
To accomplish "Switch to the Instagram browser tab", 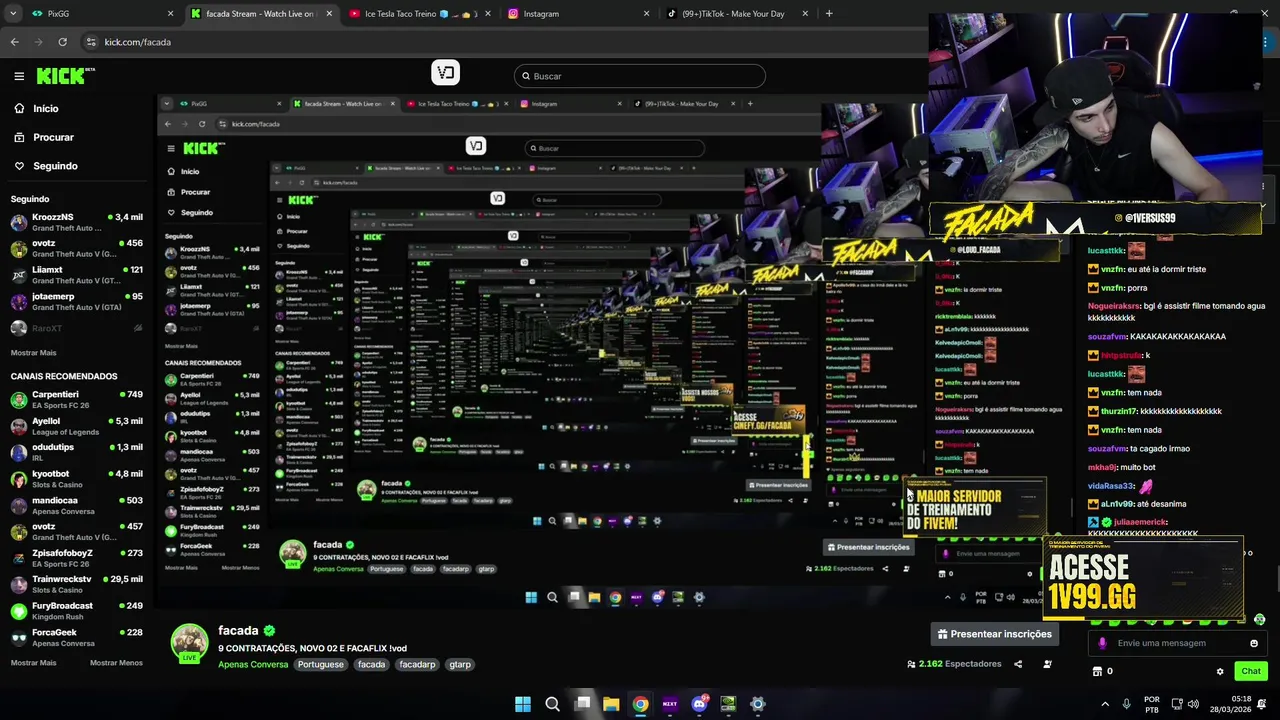I will [x=578, y=14].
